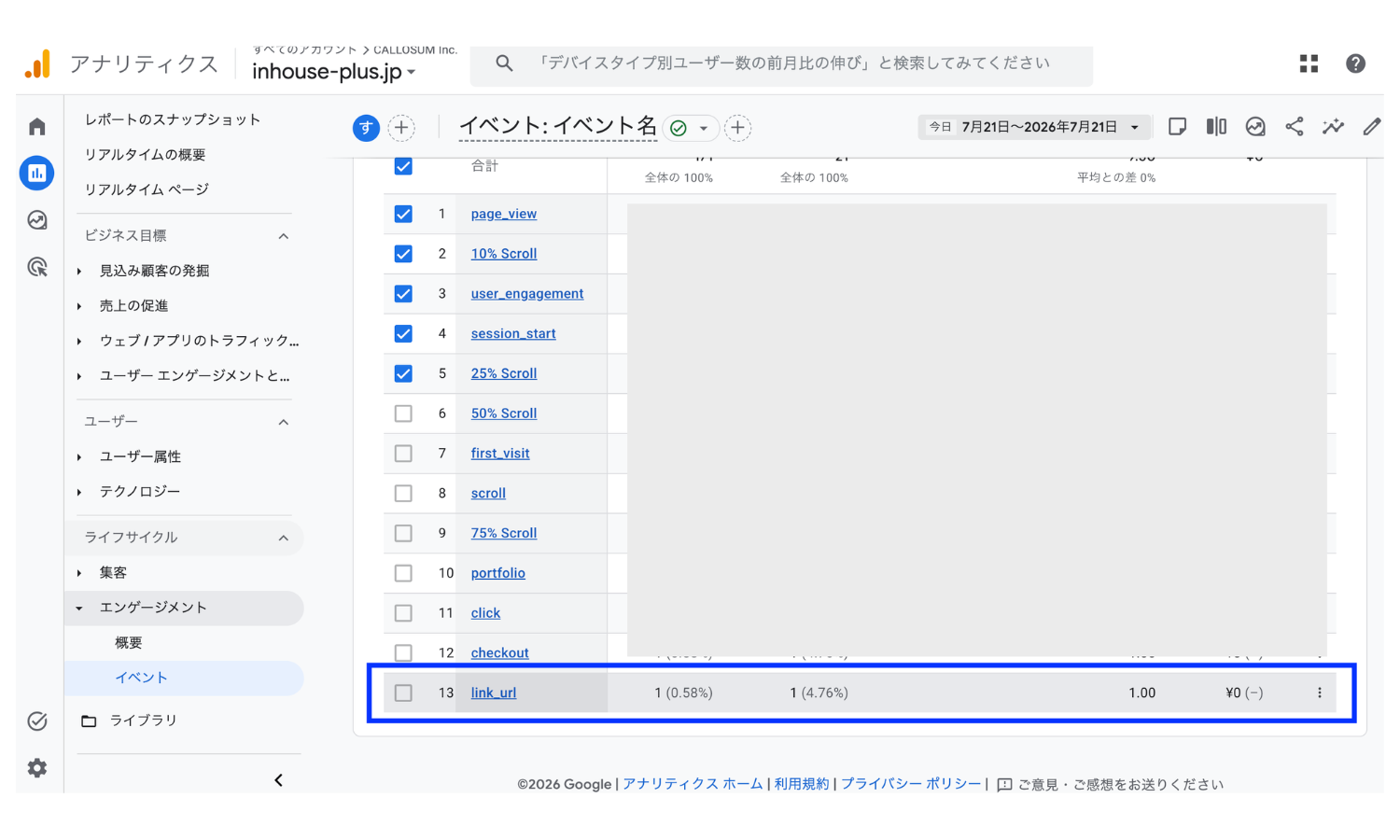Open プライバシー ポリシー footer link

(911, 784)
